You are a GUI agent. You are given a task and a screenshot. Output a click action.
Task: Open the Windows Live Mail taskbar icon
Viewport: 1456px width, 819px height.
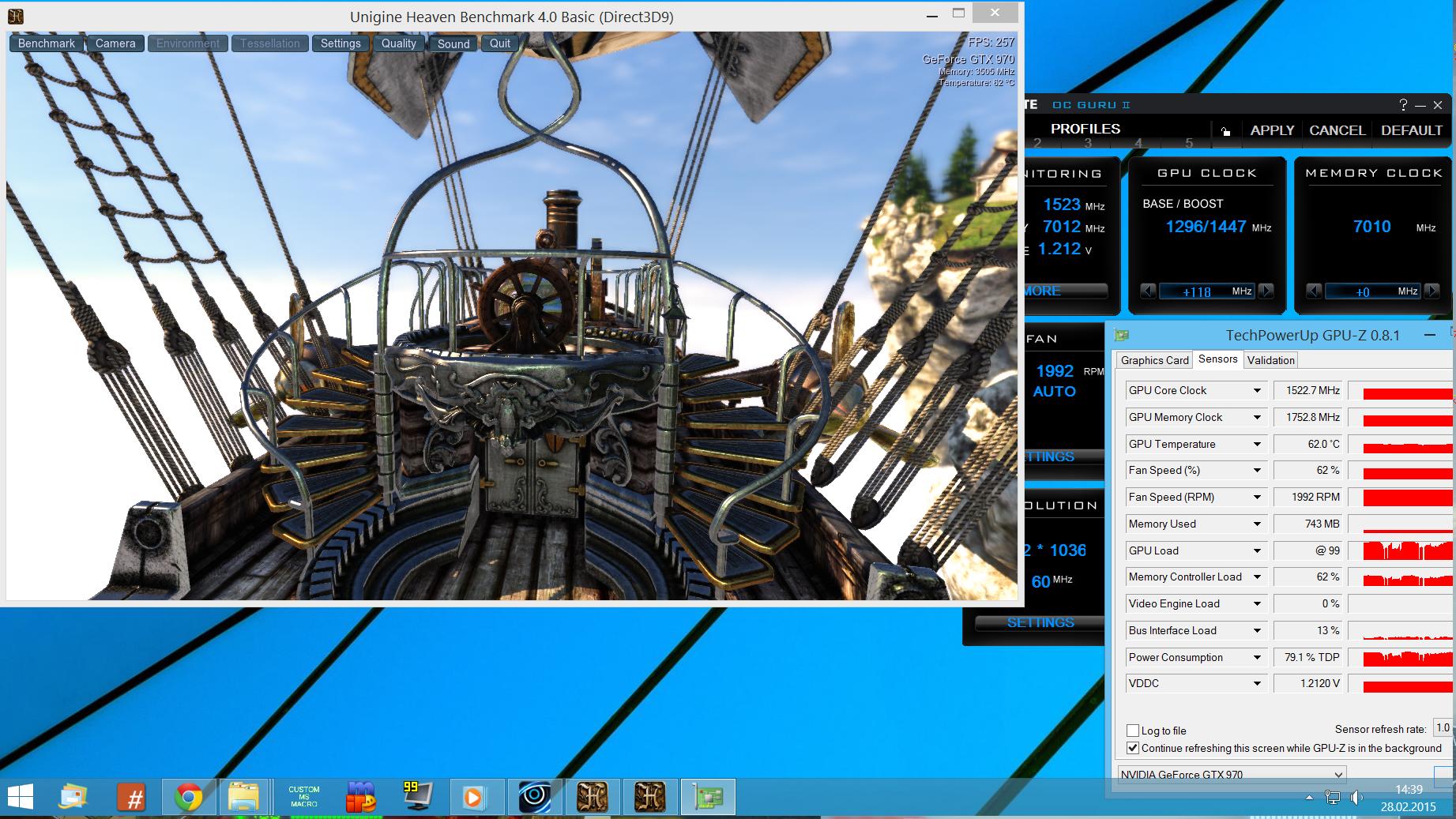pos(73,798)
